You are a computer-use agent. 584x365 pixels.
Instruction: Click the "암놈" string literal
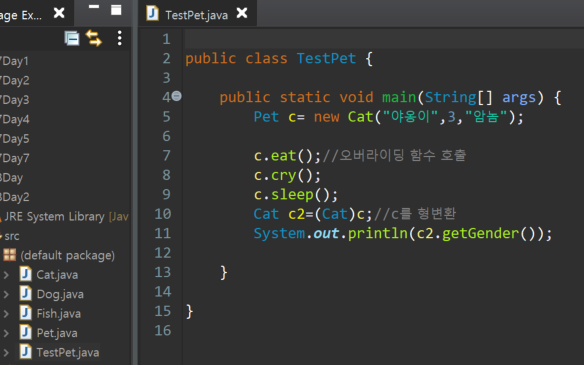pos(486,117)
